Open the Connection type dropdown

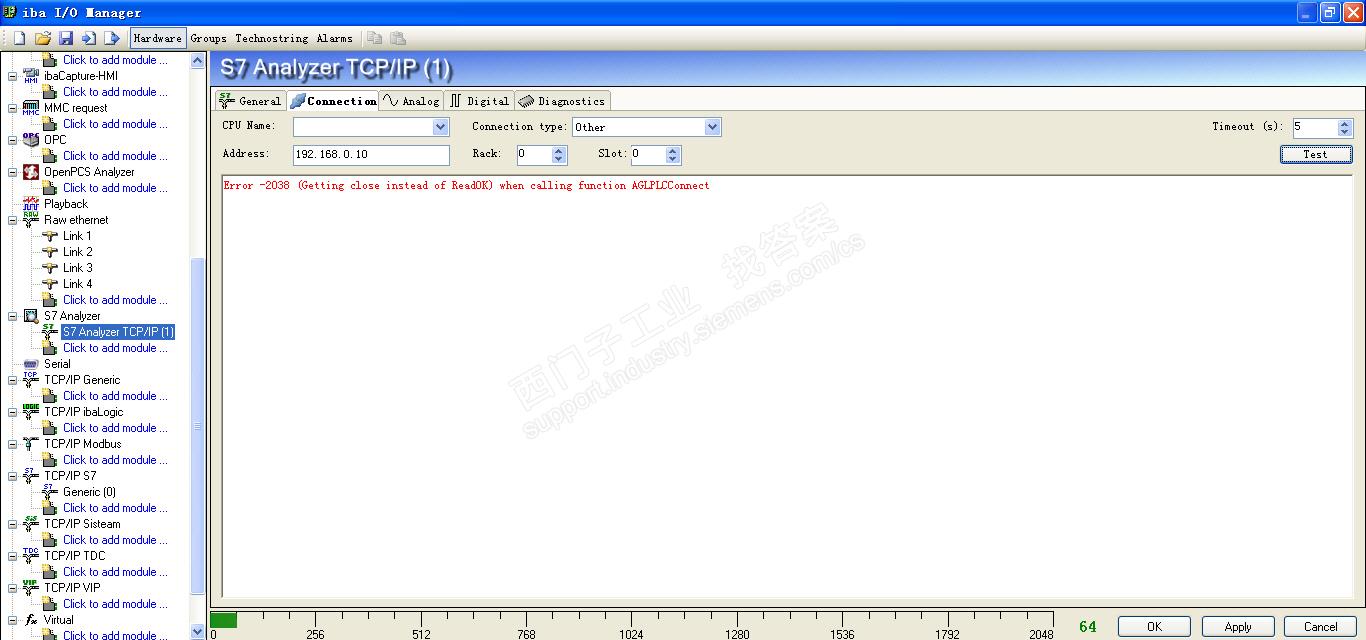point(712,127)
